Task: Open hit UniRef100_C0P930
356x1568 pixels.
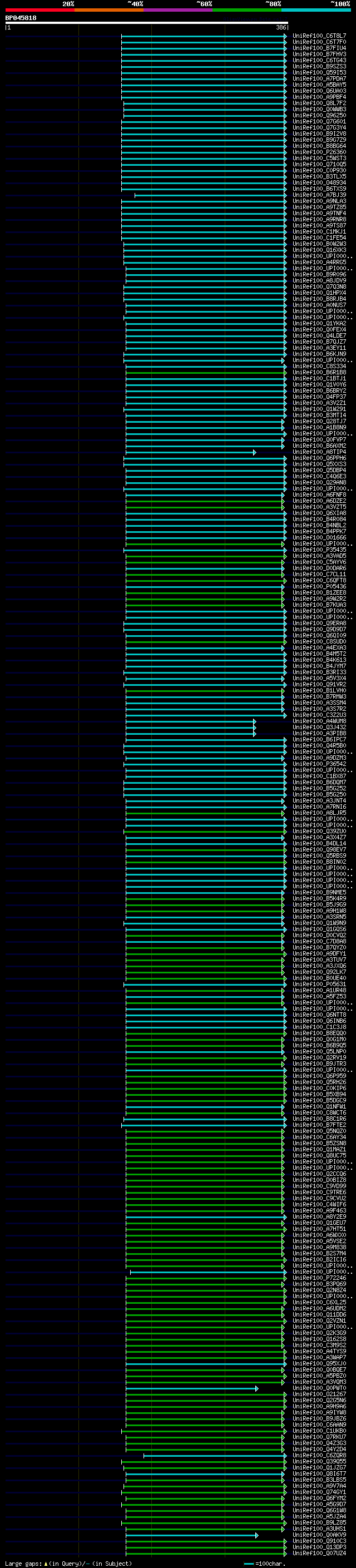Action: click(319, 170)
